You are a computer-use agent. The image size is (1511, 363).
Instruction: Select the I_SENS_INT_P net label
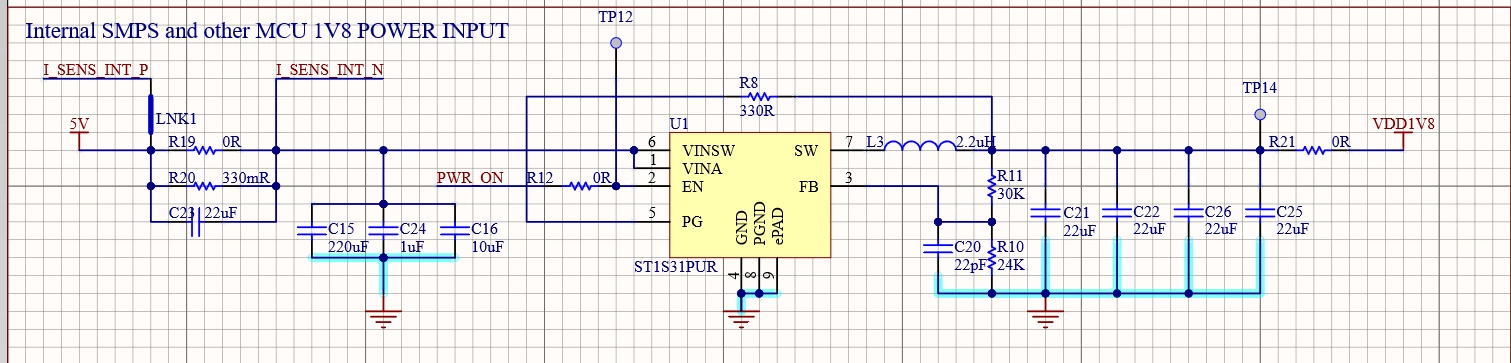[x=95, y=70]
